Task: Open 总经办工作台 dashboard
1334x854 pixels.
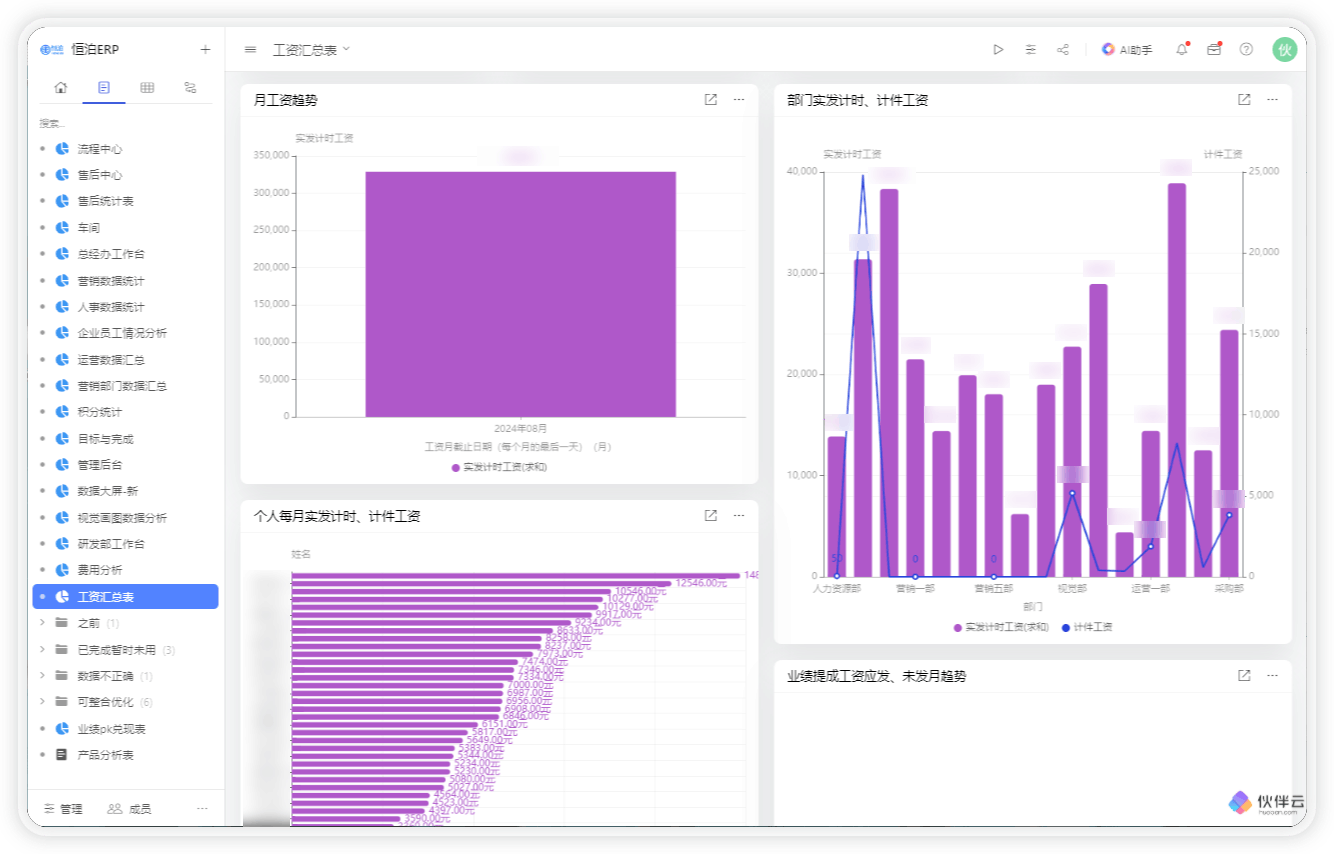Action: click(111, 254)
